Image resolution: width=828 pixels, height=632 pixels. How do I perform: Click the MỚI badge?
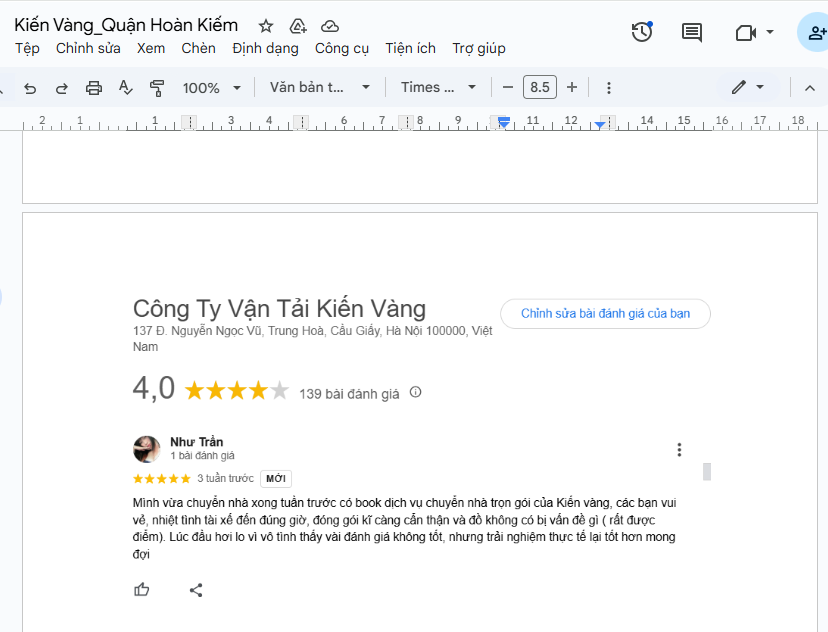point(276,478)
